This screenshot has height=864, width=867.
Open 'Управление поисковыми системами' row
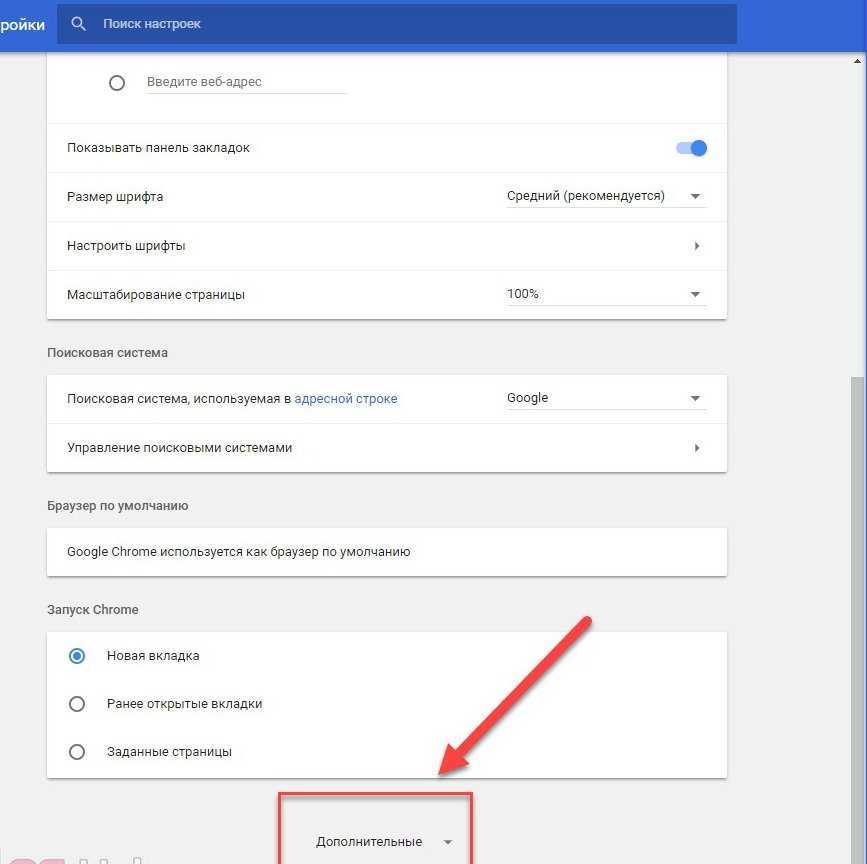click(x=180, y=448)
